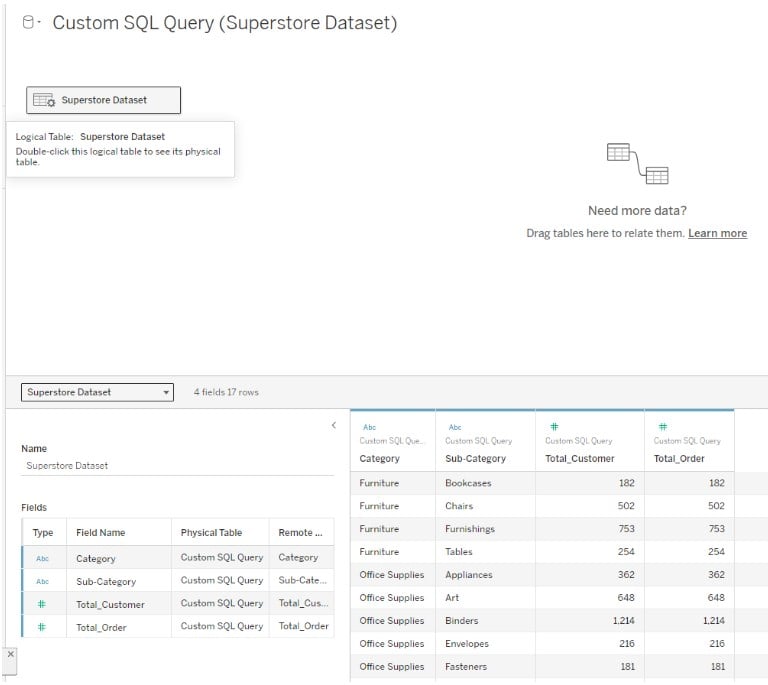Image resolution: width=768 pixels, height=685 pixels.
Task: Click Abc icon above Sub-Category grid column
Action: click(455, 427)
